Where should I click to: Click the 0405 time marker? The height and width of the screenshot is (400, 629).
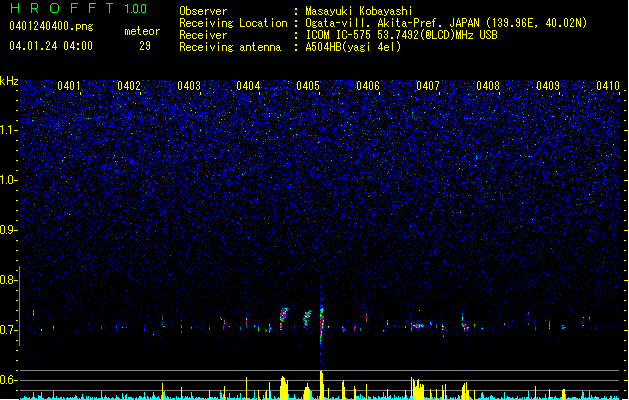pyautogui.click(x=308, y=86)
